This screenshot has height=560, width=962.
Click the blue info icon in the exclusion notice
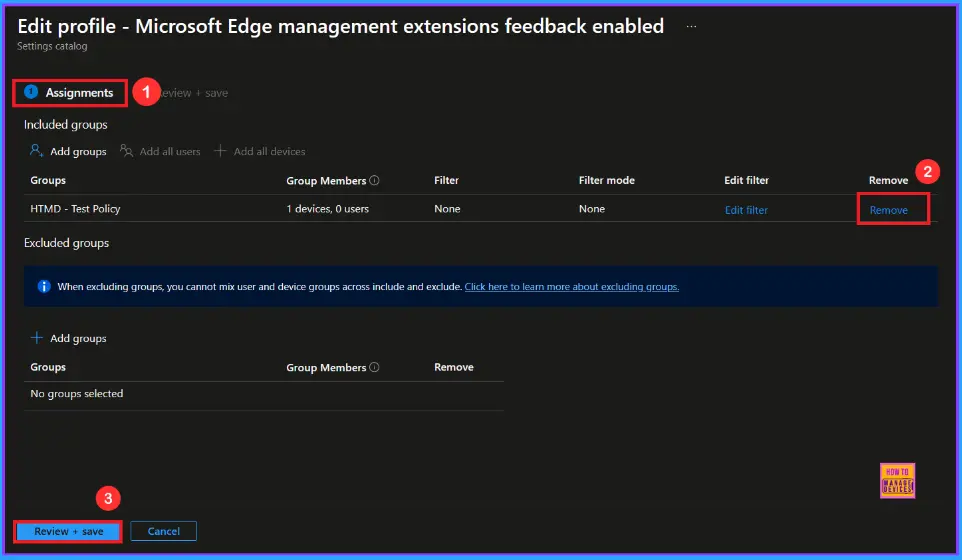44,286
